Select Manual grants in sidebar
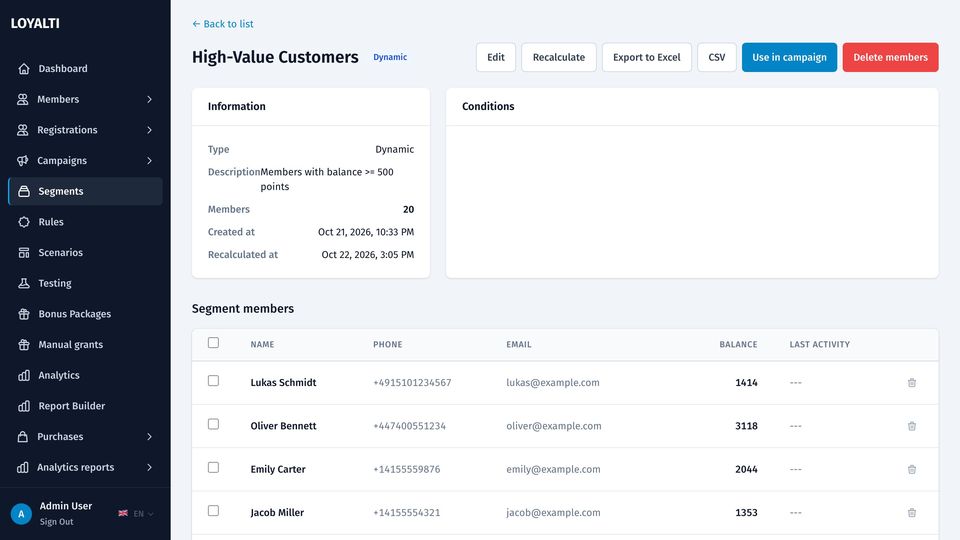This screenshot has width=960, height=540. click(85, 344)
